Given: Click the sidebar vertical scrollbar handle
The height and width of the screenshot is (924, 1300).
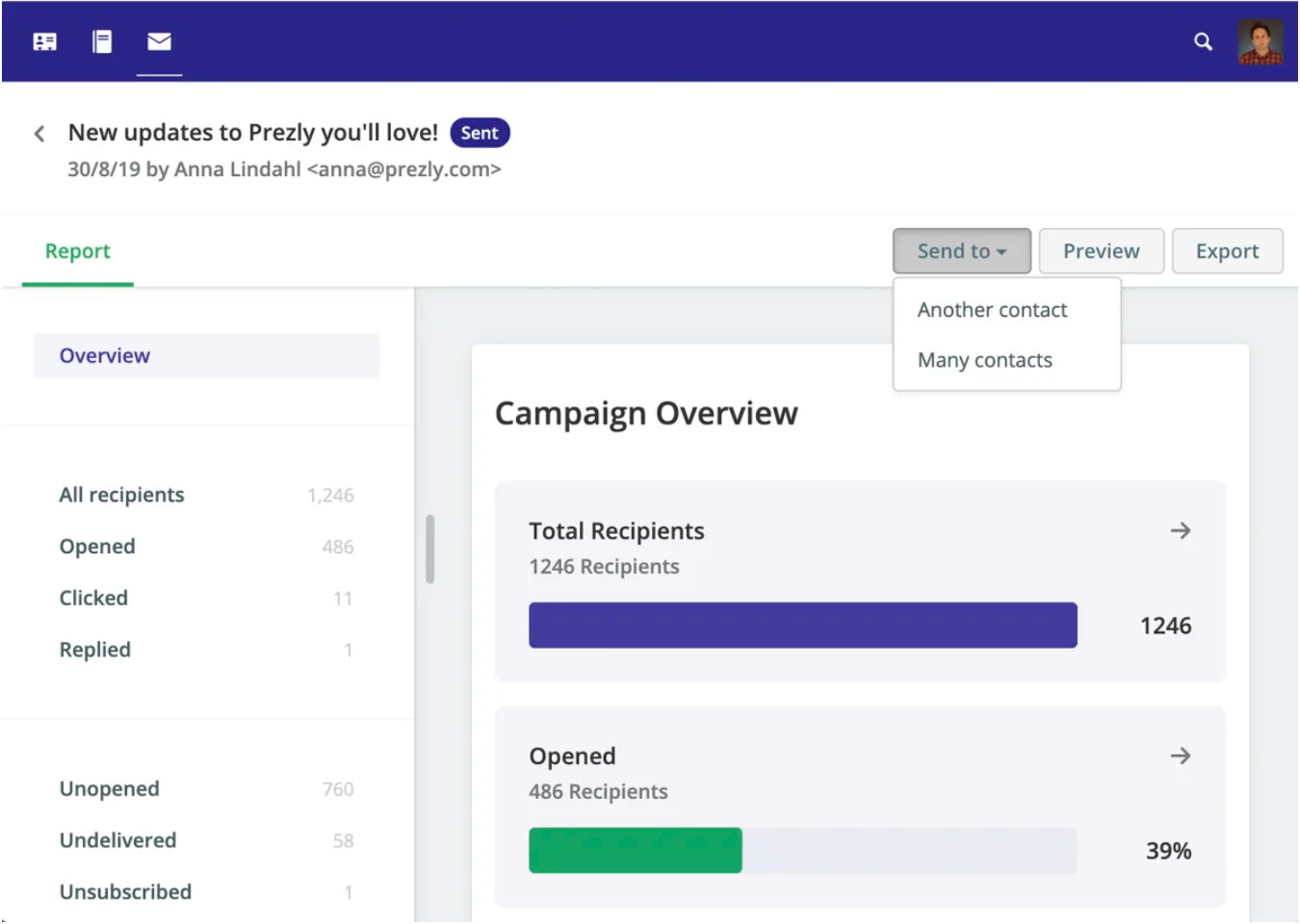Looking at the screenshot, I should (x=430, y=550).
